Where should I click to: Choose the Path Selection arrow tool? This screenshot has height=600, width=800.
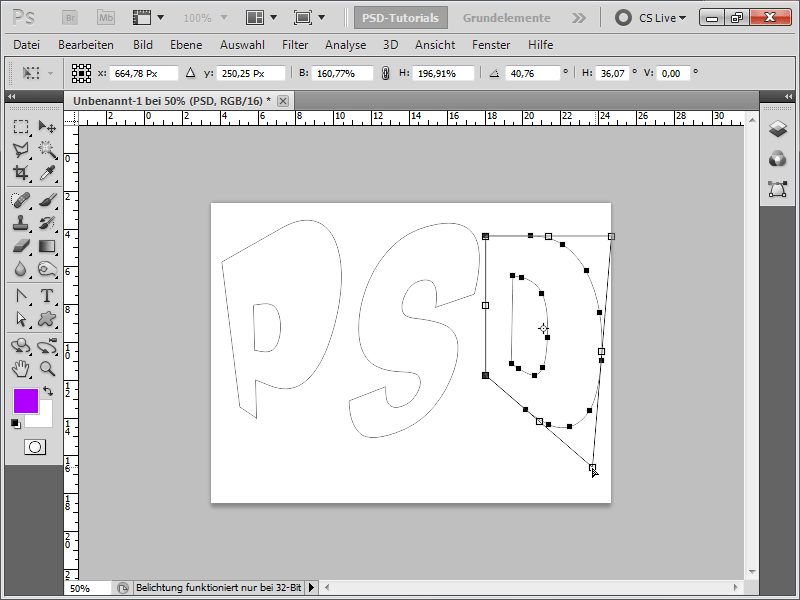tap(20, 319)
